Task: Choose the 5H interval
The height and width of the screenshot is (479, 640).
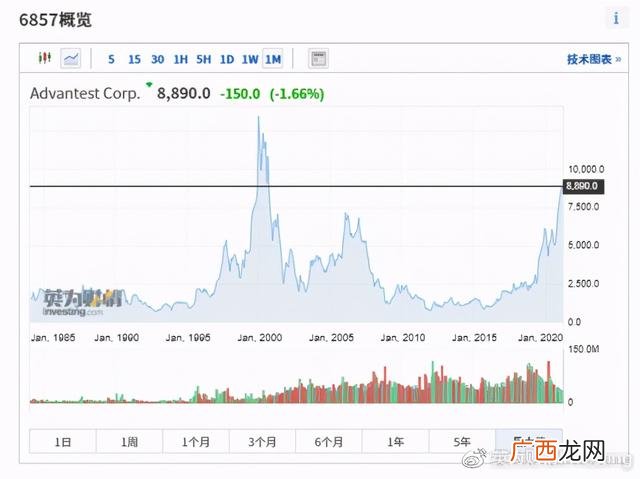Action: pos(204,59)
